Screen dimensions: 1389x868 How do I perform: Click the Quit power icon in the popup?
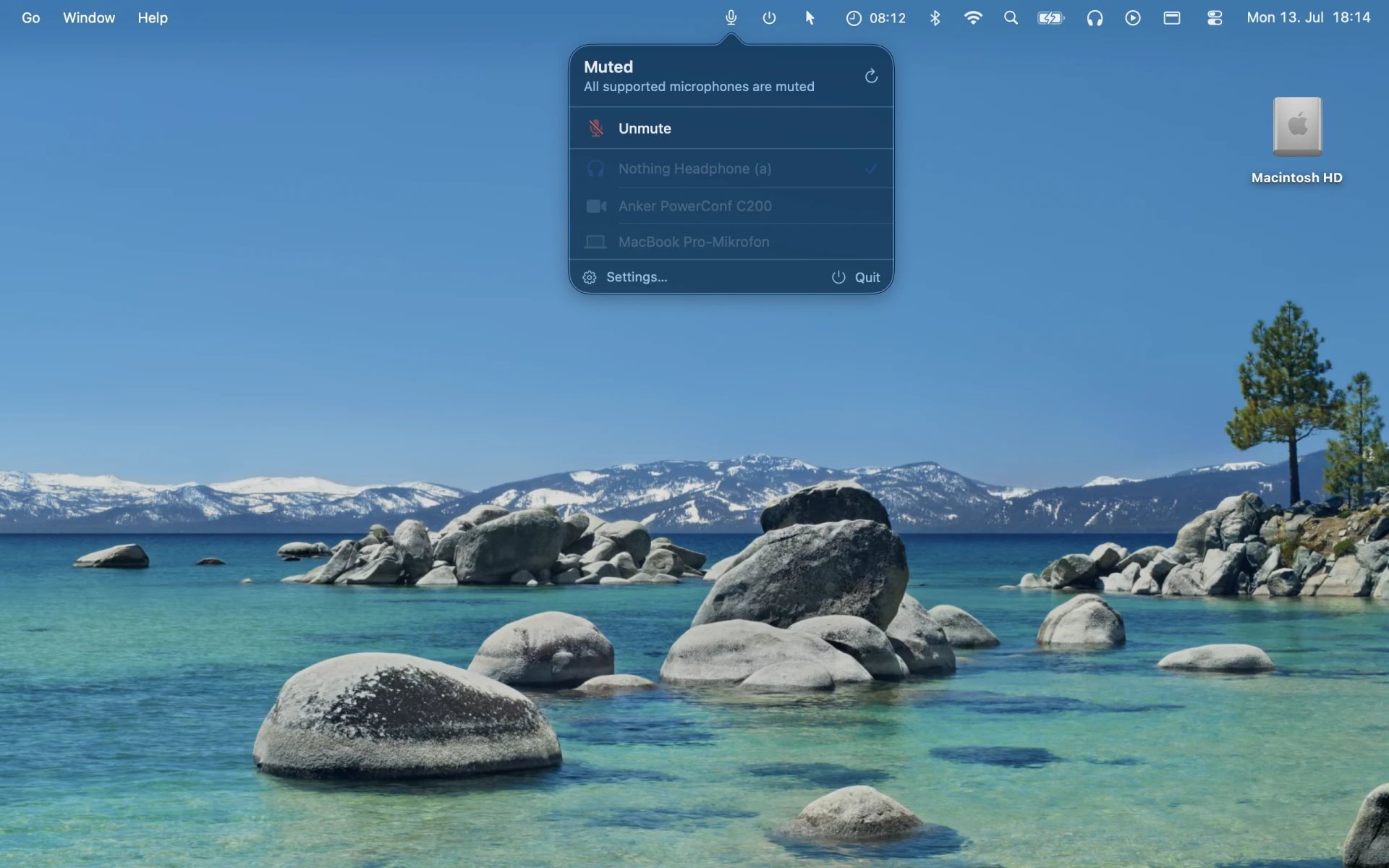point(838,277)
